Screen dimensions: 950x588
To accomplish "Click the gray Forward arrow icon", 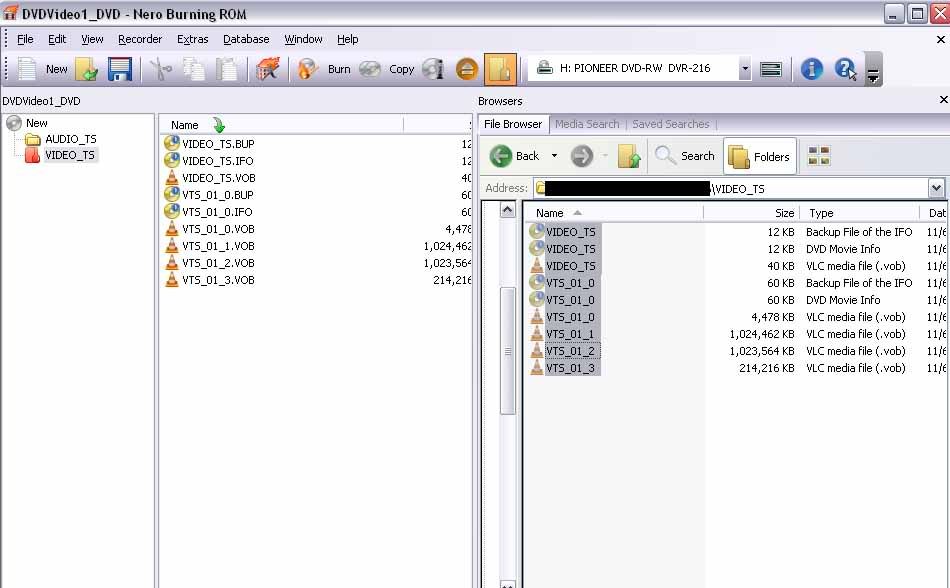I will point(582,156).
